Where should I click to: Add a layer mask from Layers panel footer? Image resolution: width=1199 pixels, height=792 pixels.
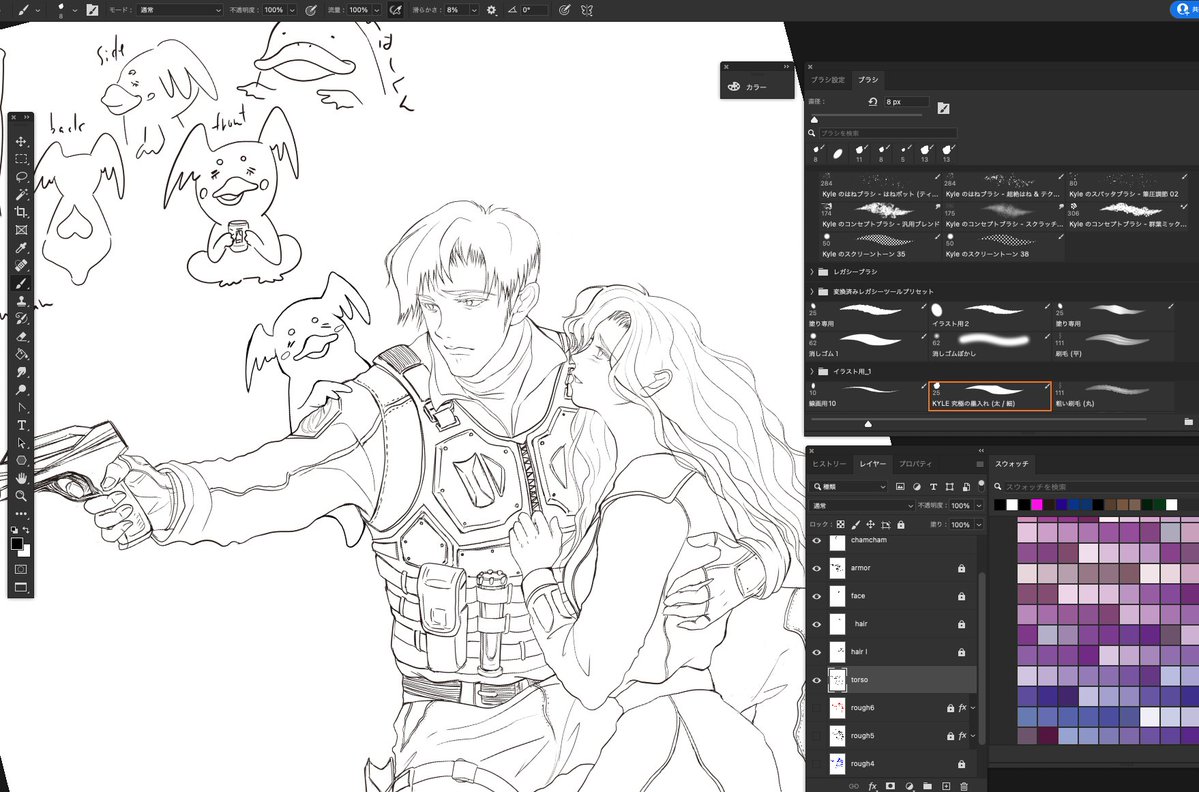(890, 786)
